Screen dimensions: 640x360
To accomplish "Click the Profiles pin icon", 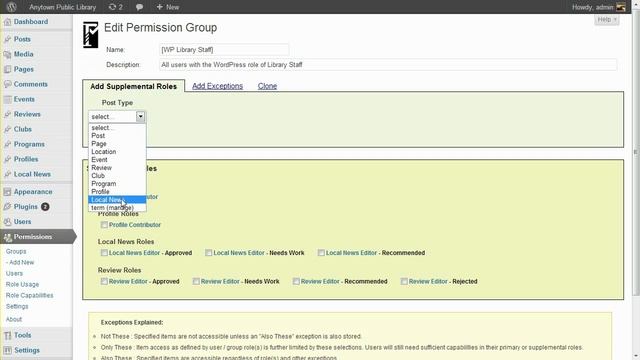I will pos(7,159).
